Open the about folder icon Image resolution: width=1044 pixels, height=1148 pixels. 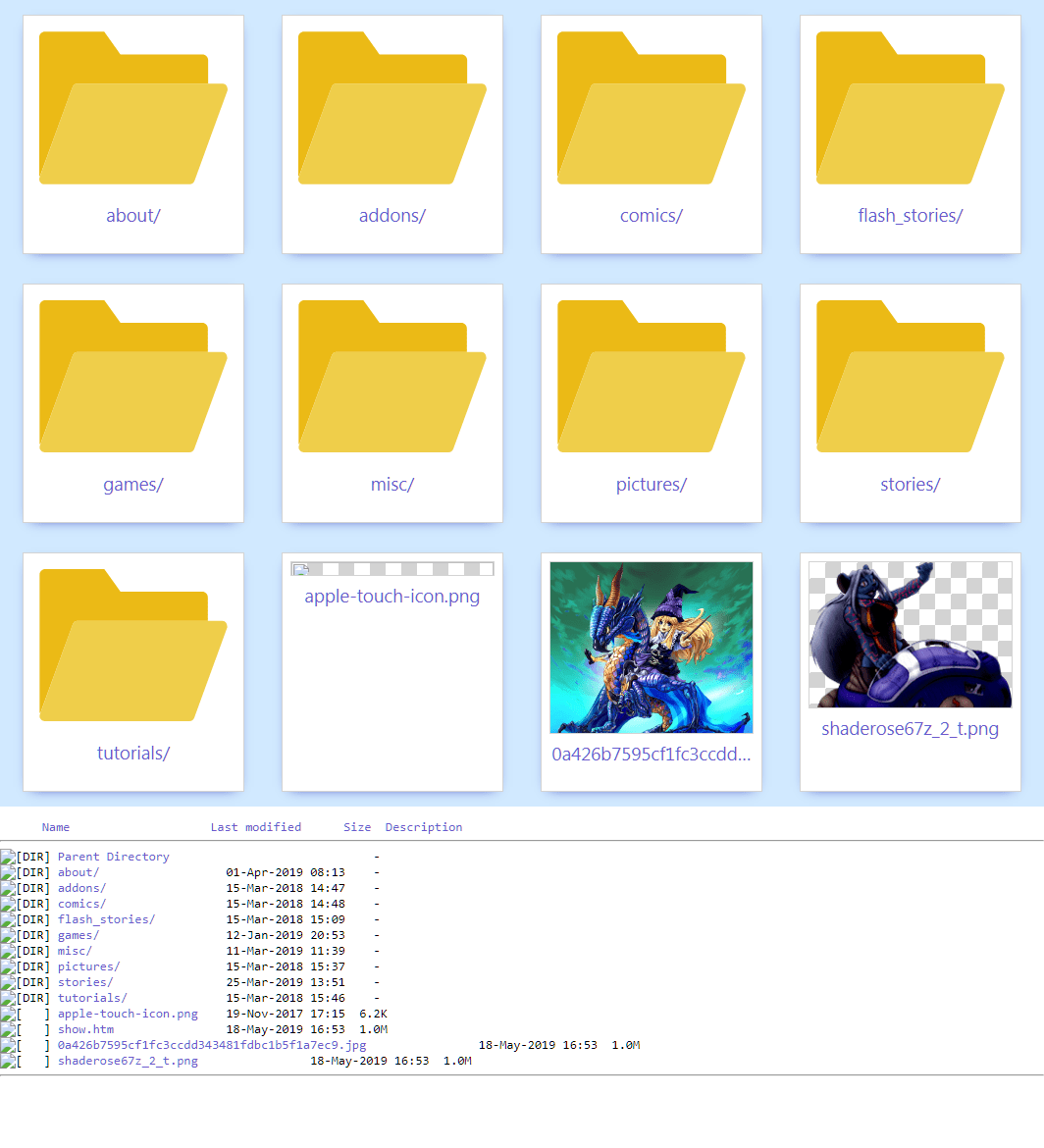click(x=133, y=109)
